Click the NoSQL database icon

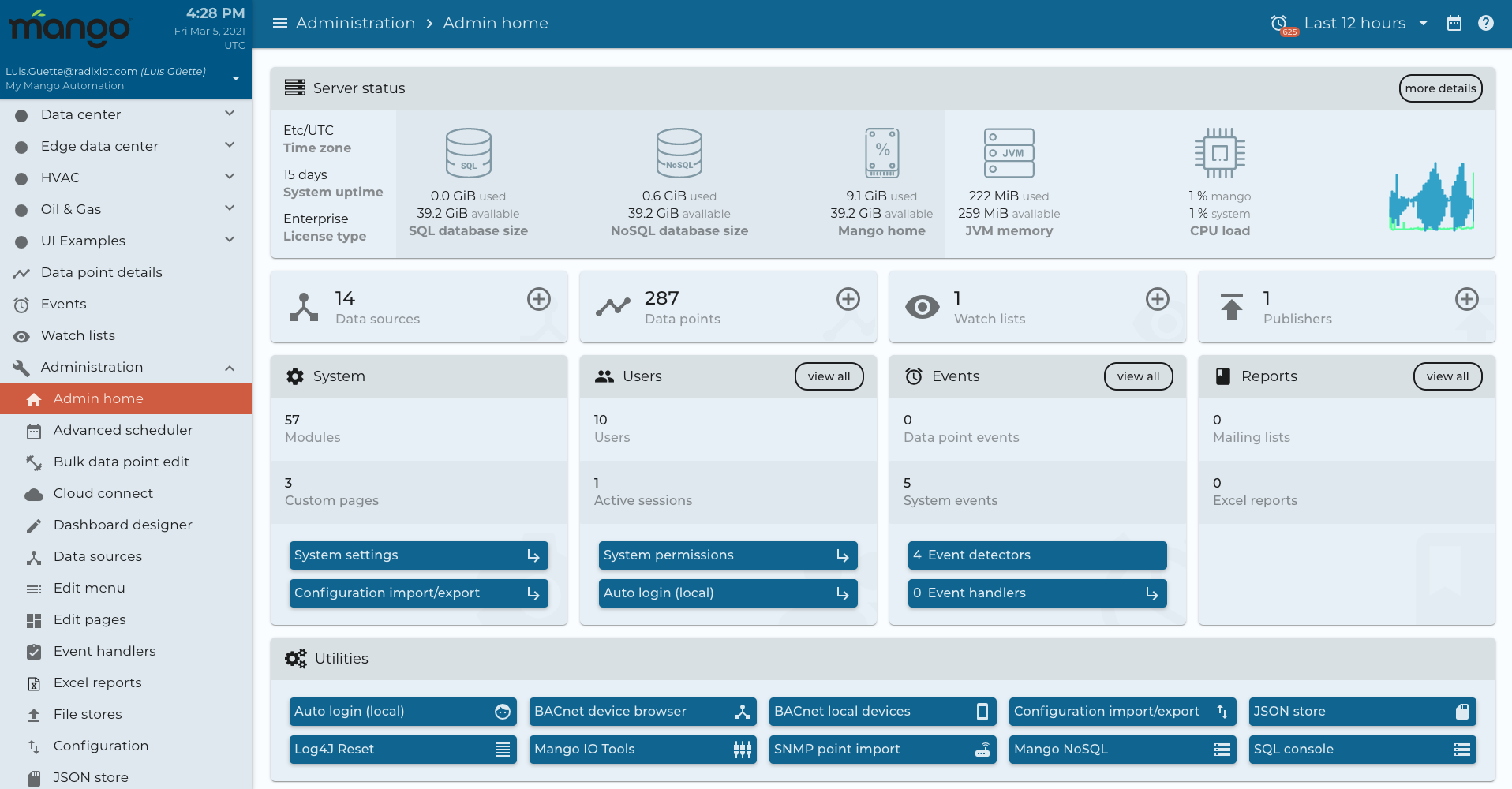click(679, 152)
